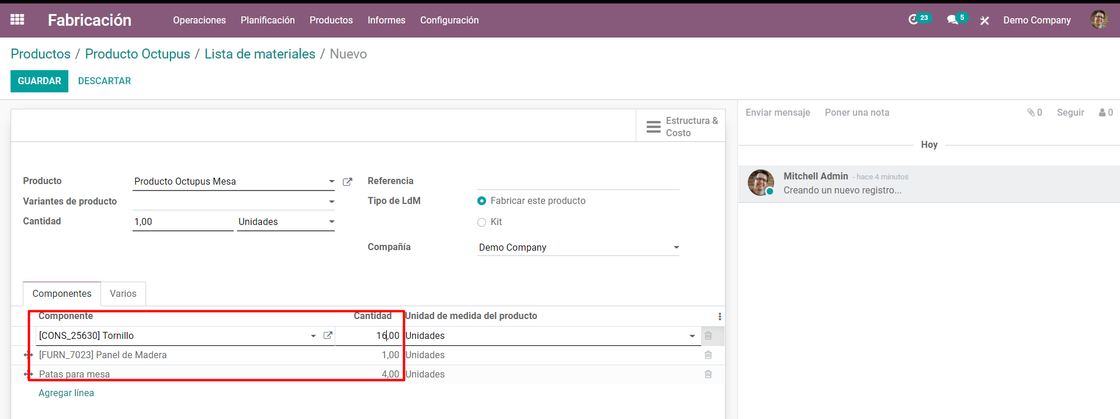This screenshot has width=1120, height=419.
Task: Grab the handle of Patas para mesa row
Action: [x=28, y=374]
